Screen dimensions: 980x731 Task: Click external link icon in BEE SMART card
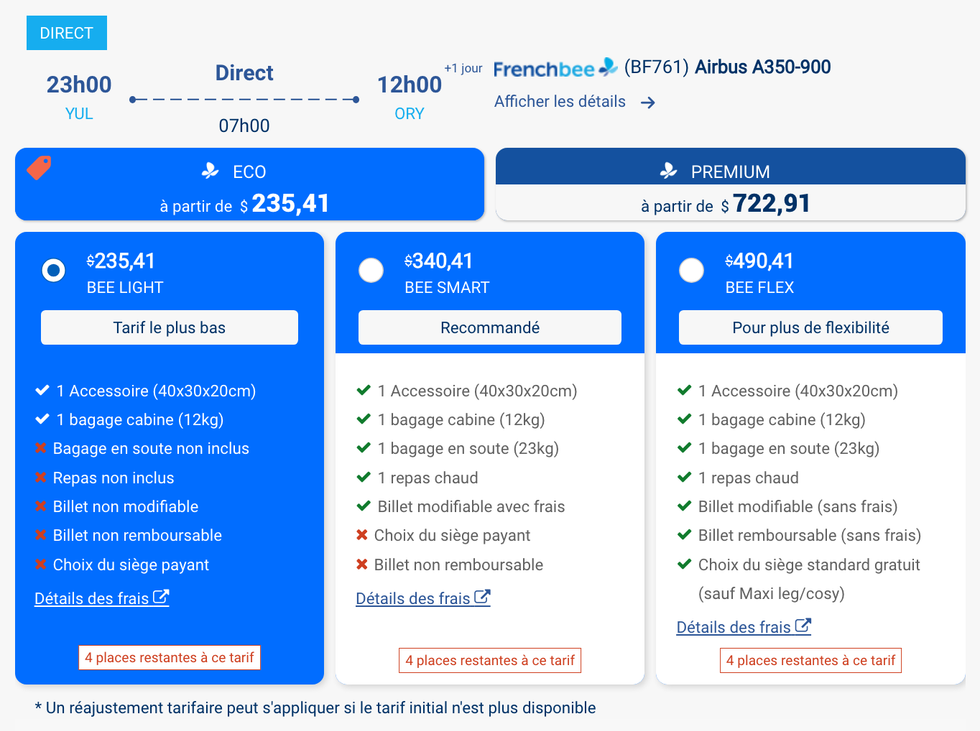(482, 598)
